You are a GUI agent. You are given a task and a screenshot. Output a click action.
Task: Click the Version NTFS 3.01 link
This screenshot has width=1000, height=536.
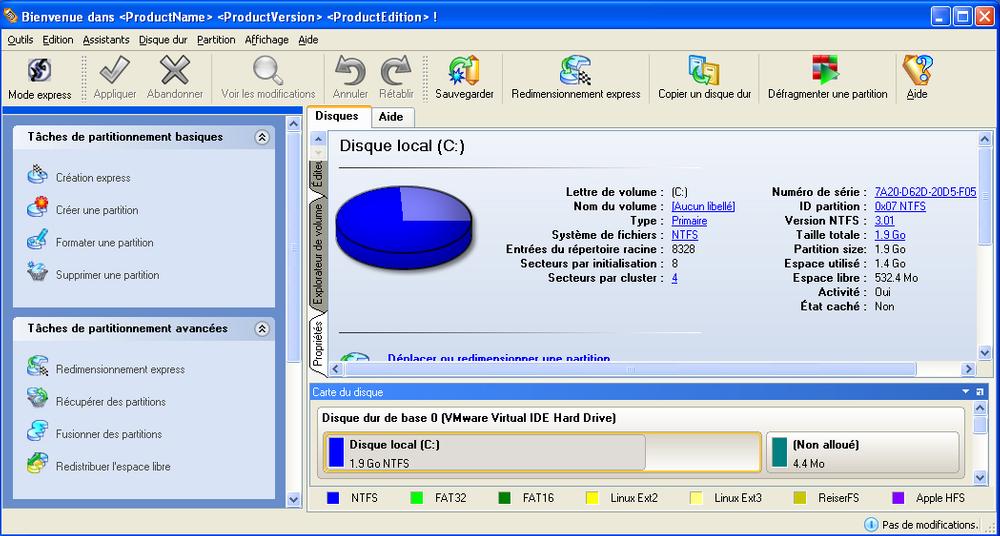pyautogui.click(x=885, y=221)
